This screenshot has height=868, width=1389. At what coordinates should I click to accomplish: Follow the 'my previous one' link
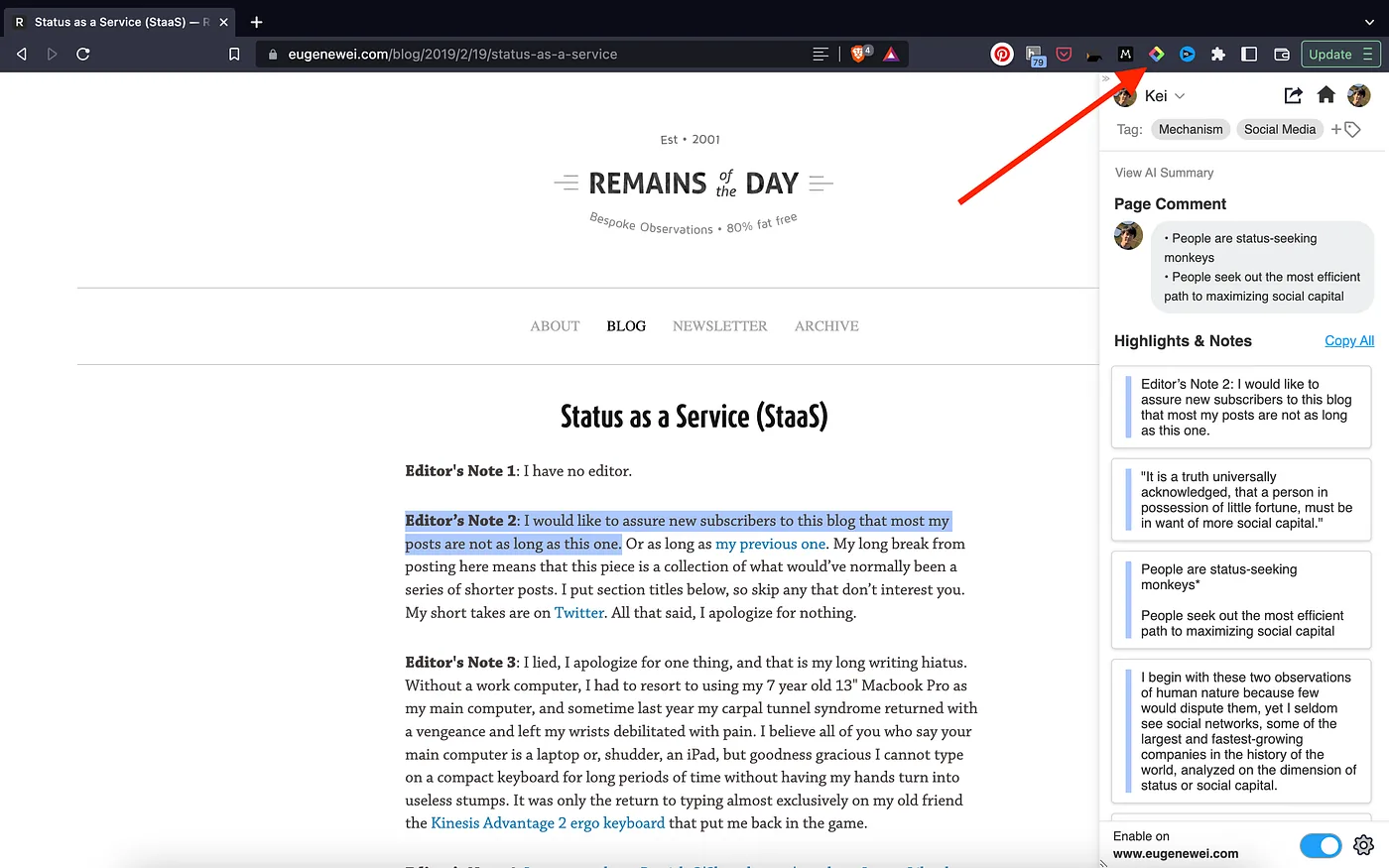pos(771,544)
